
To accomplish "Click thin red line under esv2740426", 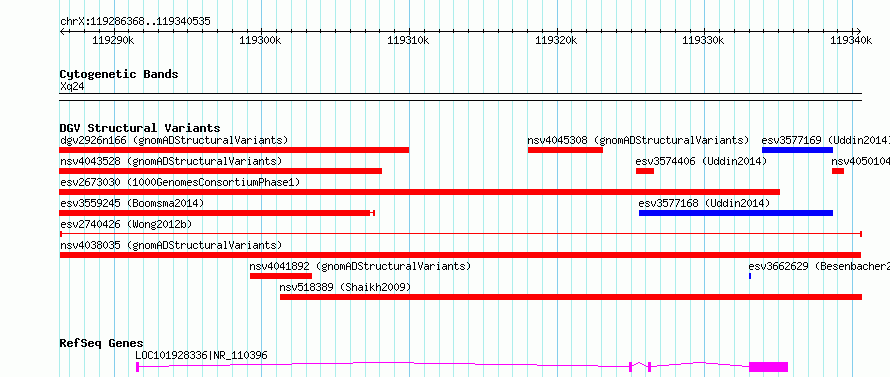I will (x=461, y=233).
